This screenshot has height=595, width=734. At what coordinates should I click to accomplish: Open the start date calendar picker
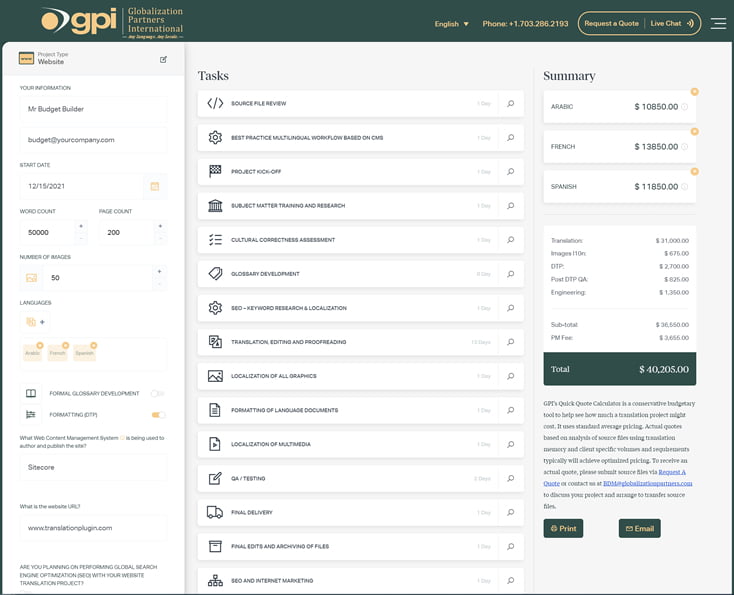tap(154, 186)
